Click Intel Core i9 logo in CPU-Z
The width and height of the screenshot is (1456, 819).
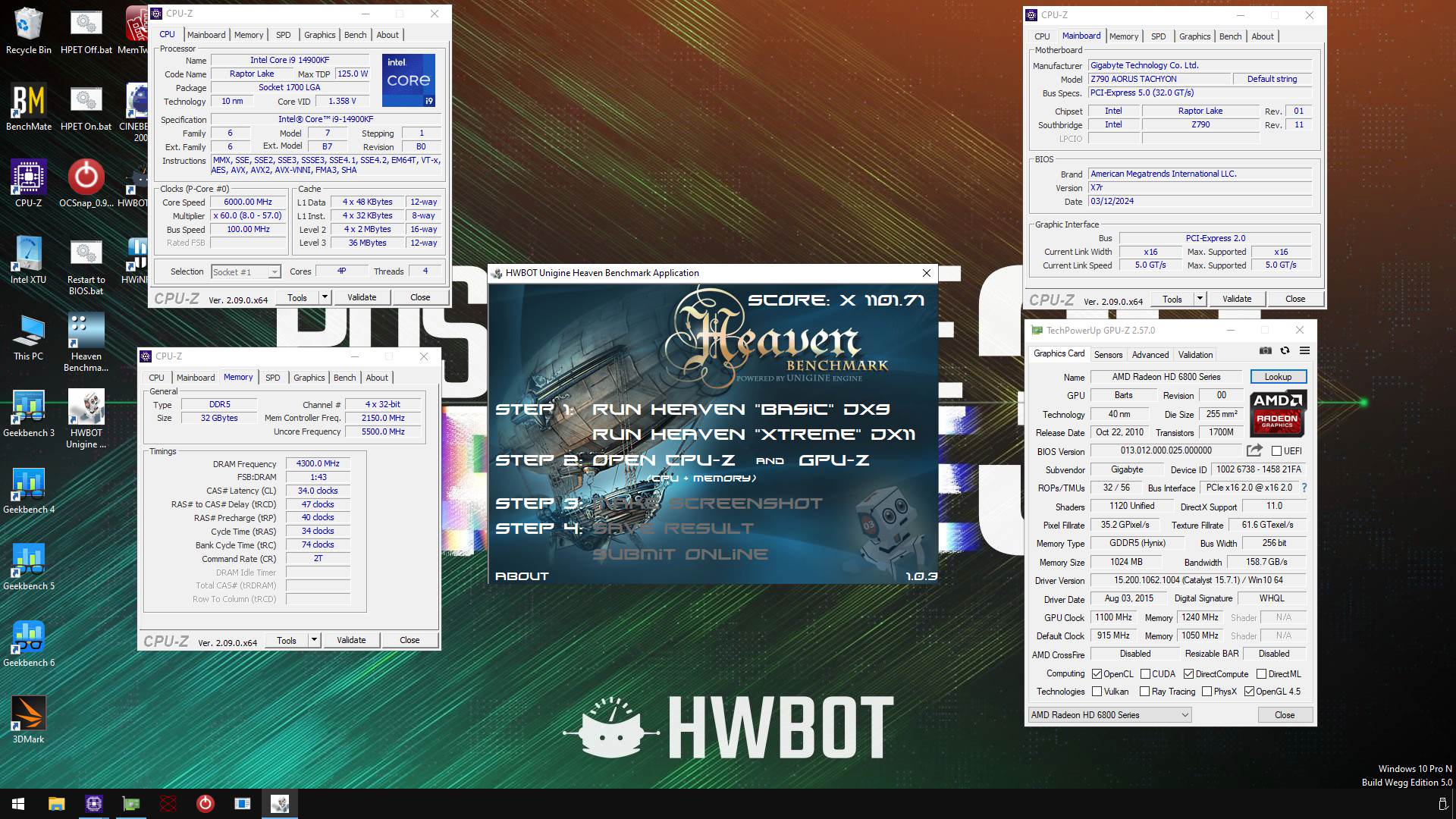coord(409,80)
